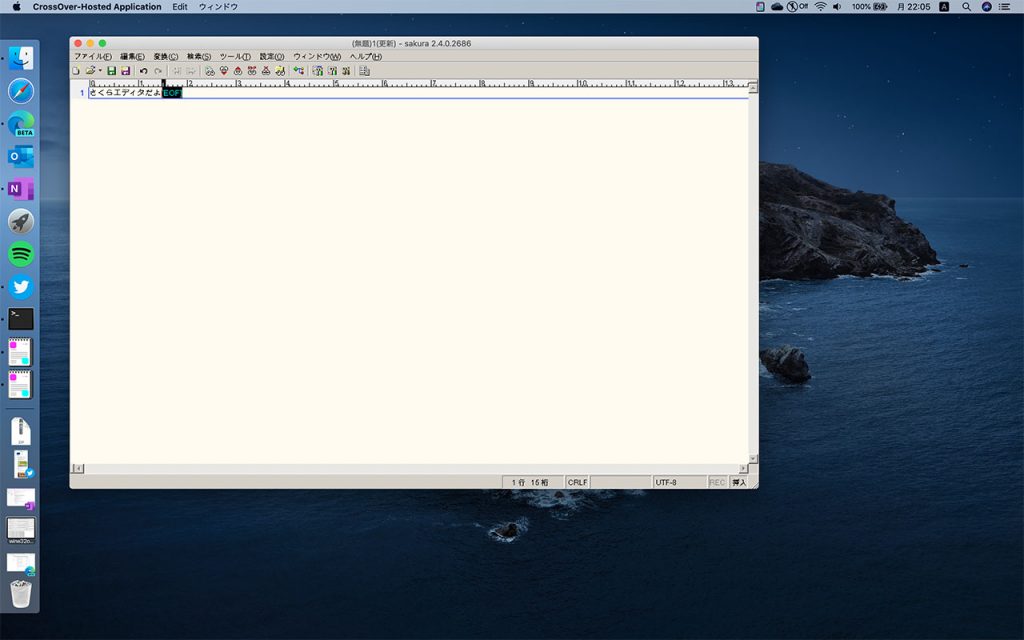Click the Type settings list icon

[x=317, y=71]
